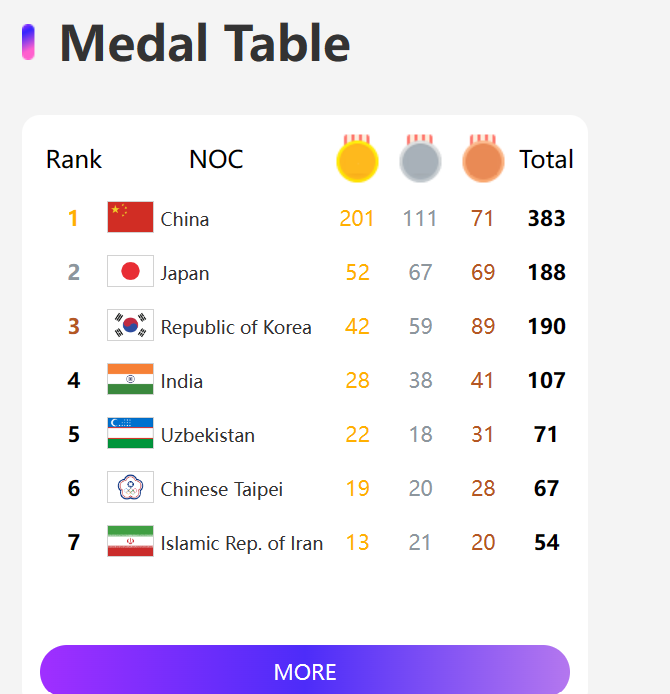Click the bronze medal icon header
The image size is (670, 694).
point(483,160)
